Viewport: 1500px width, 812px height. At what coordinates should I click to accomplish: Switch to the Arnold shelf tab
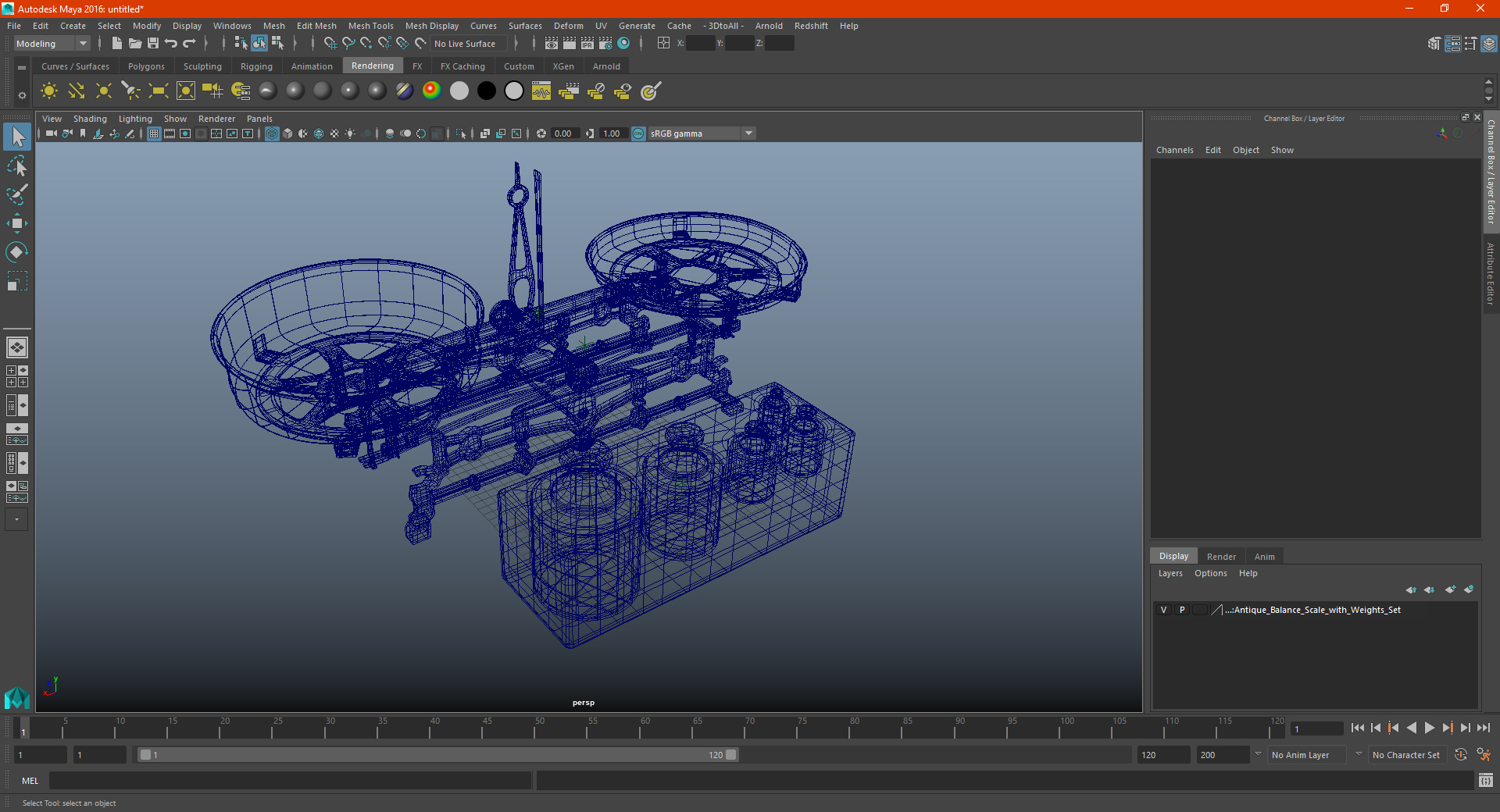(x=606, y=66)
